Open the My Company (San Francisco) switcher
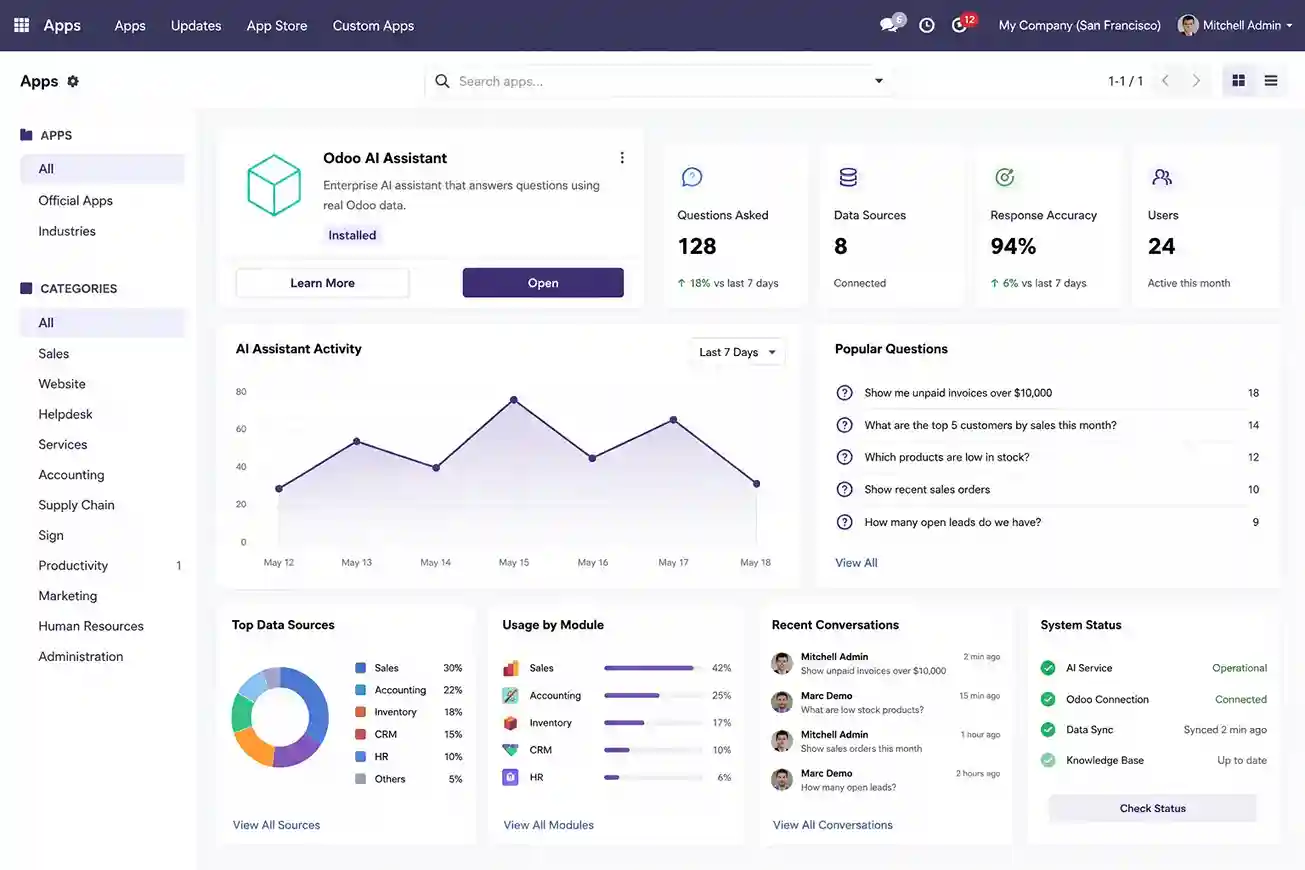Image resolution: width=1305 pixels, height=870 pixels. (1080, 25)
